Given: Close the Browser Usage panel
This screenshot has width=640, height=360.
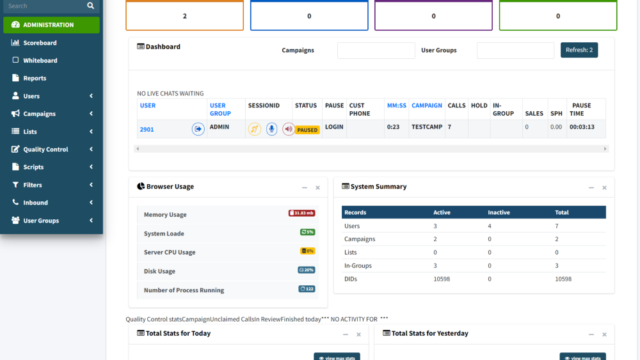Looking at the screenshot, I should pyautogui.click(x=318, y=188).
